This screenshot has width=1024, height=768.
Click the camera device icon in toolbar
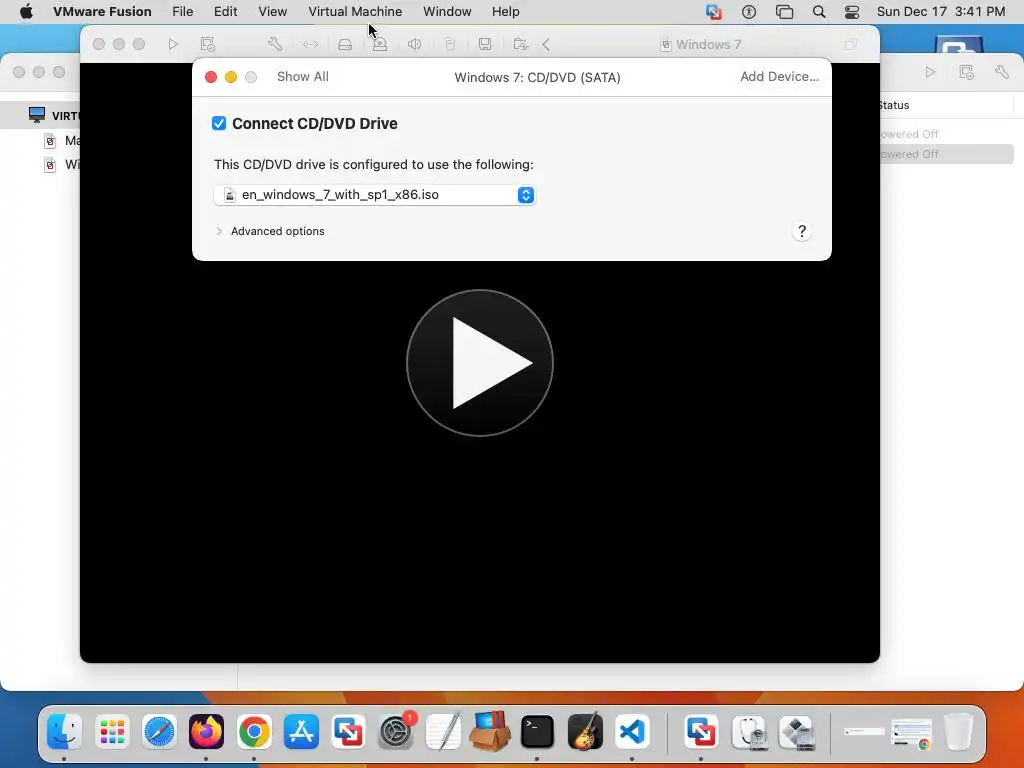pyautogui.click(x=380, y=44)
